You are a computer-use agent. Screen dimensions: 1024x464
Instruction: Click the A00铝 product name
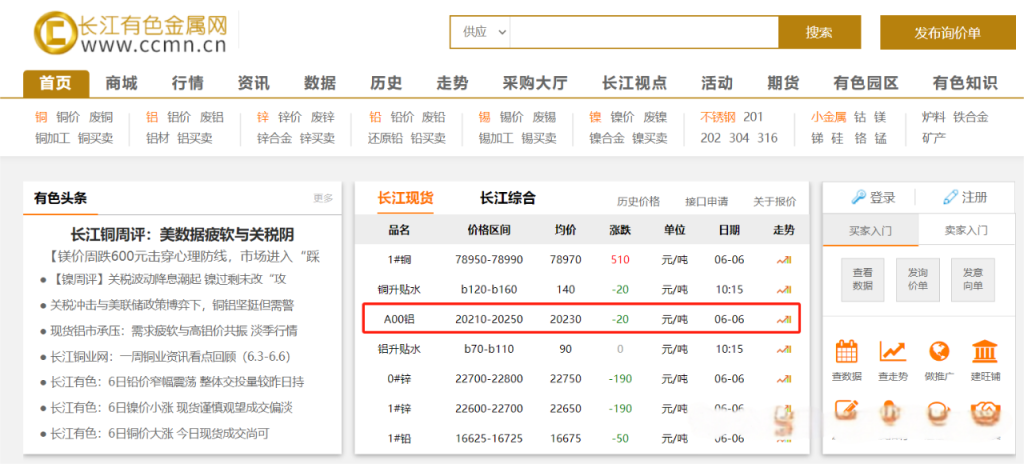(399, 320)
